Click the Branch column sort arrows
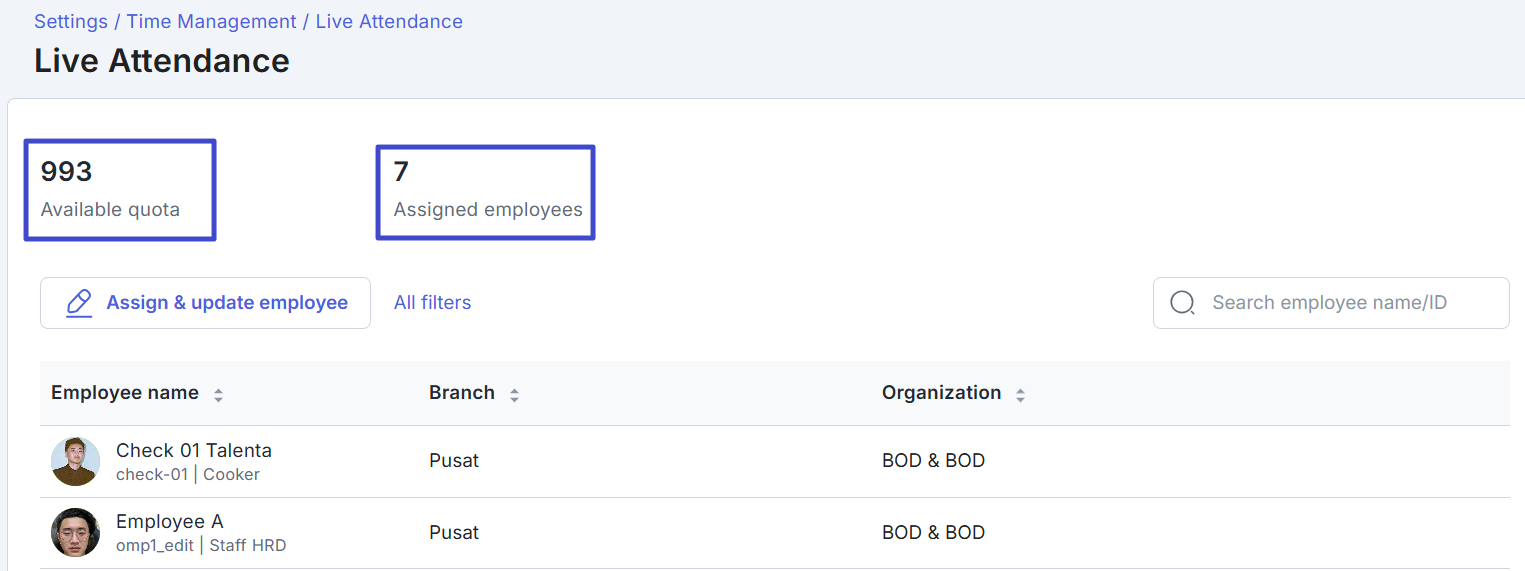Image resolution: width=1525 pixels, height=571 pixels. click(514, 395)
